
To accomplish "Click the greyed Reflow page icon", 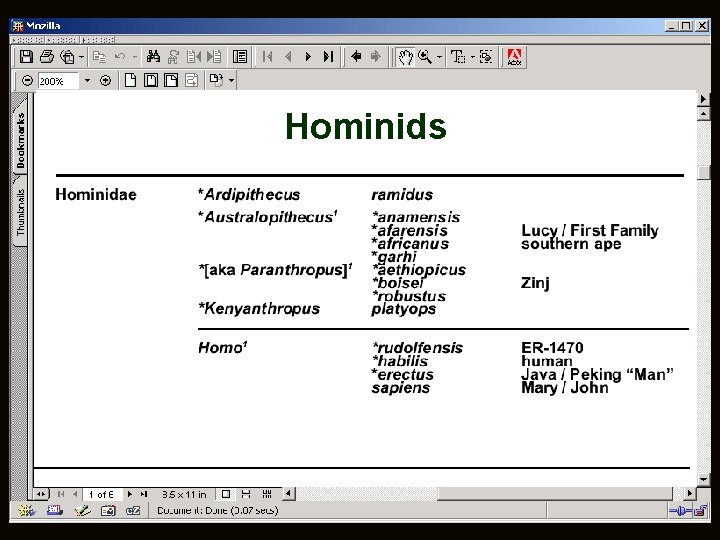I will (191, 80).
